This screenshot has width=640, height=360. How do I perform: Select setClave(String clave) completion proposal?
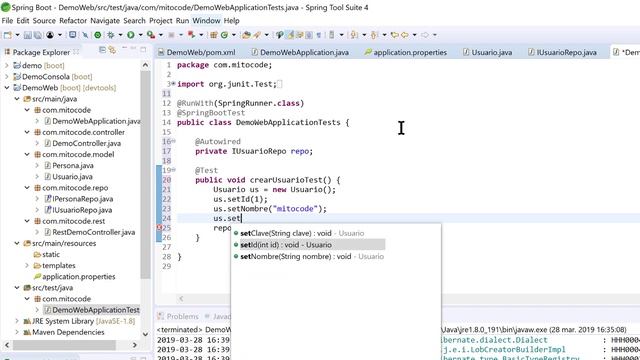(309, 233)
